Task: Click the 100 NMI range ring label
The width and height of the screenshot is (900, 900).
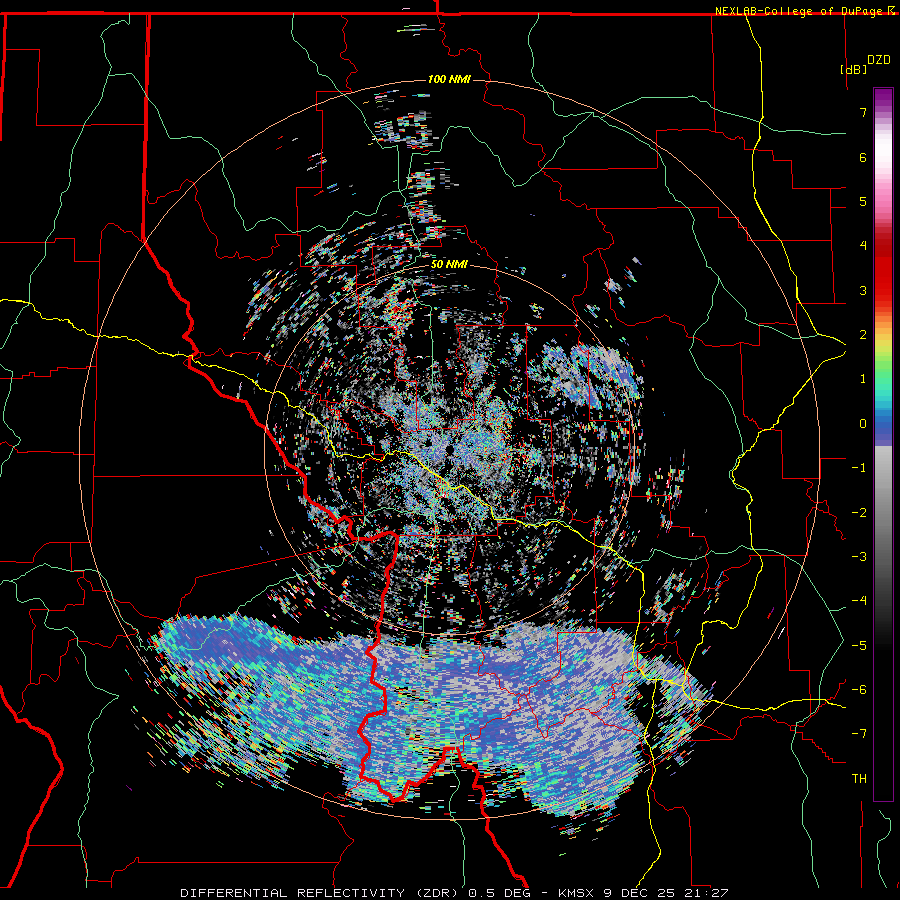Action: point(449,79)
